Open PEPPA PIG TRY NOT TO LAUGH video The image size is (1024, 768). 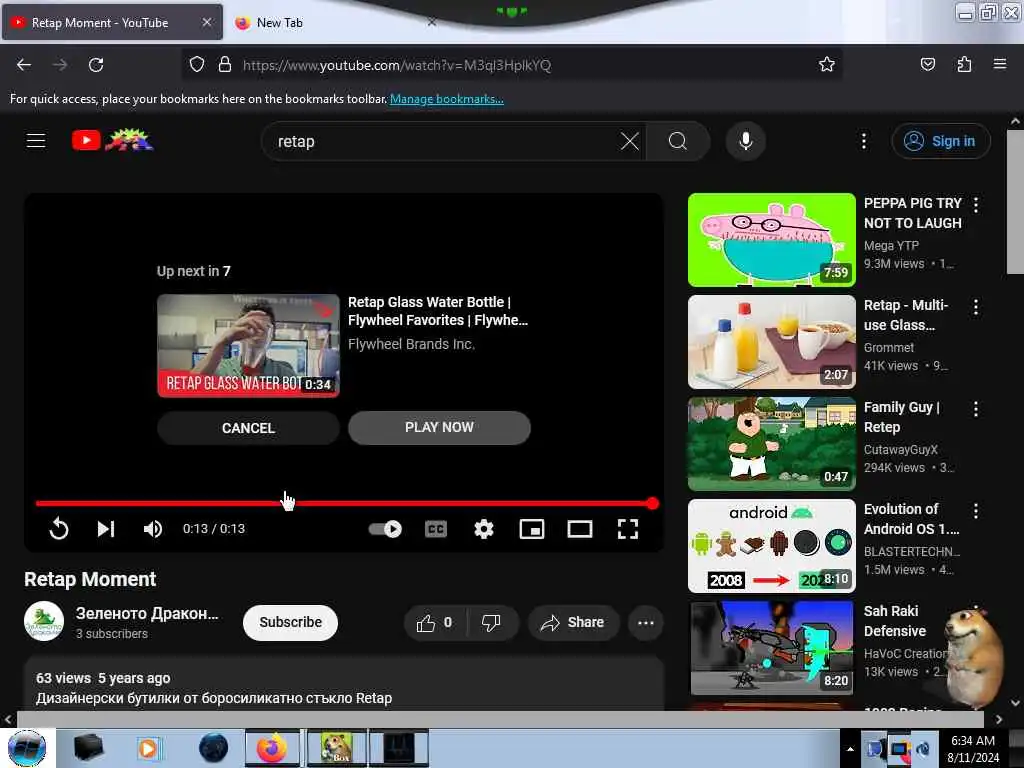[x=771, y=240]
